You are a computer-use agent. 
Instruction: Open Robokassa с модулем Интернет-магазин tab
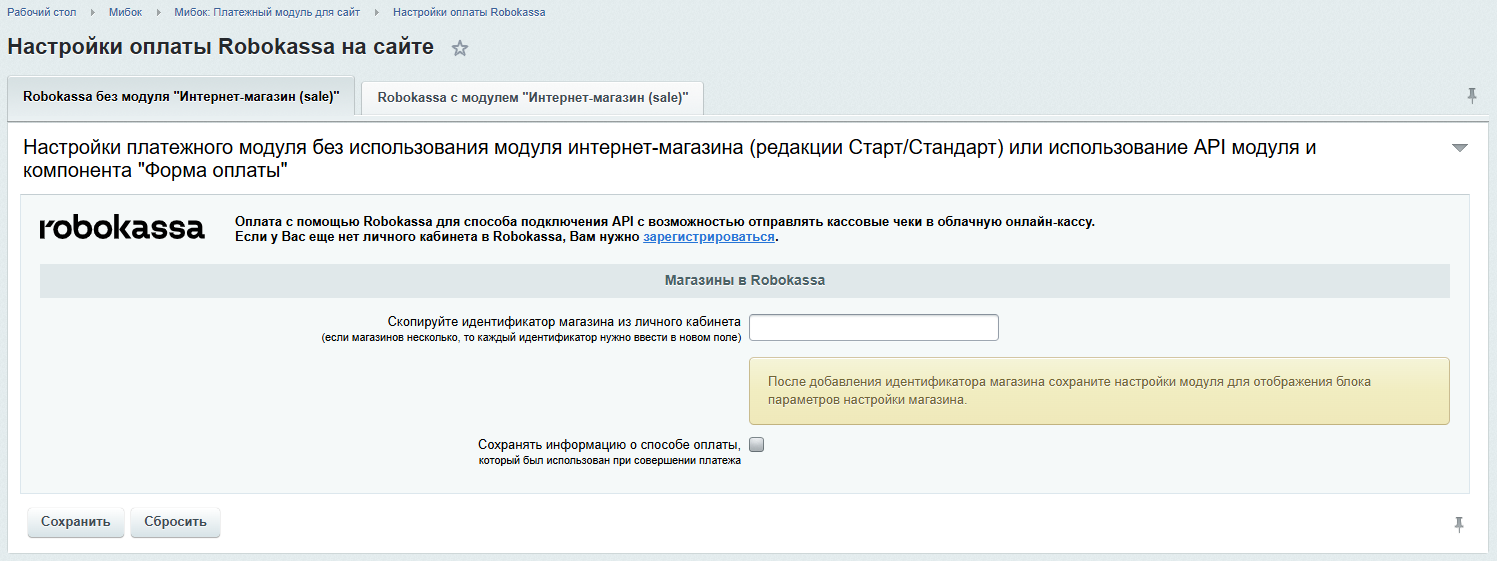click(532, 98)
